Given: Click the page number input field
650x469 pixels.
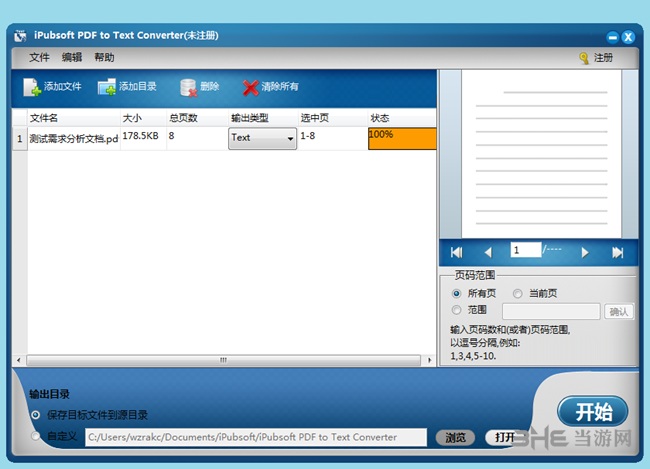Looking at the screenshot, I should click(x=526, y=250).
